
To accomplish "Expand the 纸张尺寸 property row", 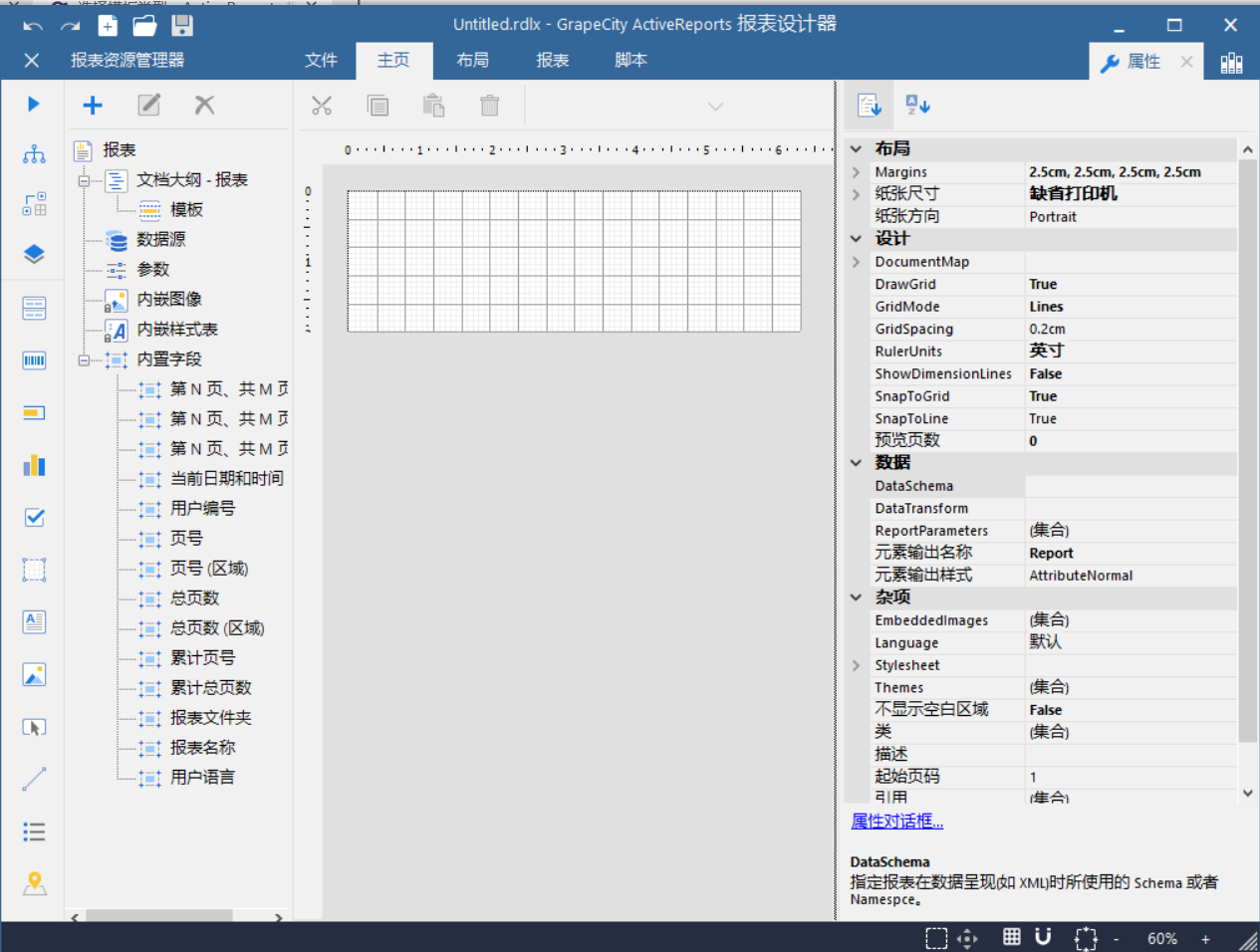I will [x=856, y=194].
